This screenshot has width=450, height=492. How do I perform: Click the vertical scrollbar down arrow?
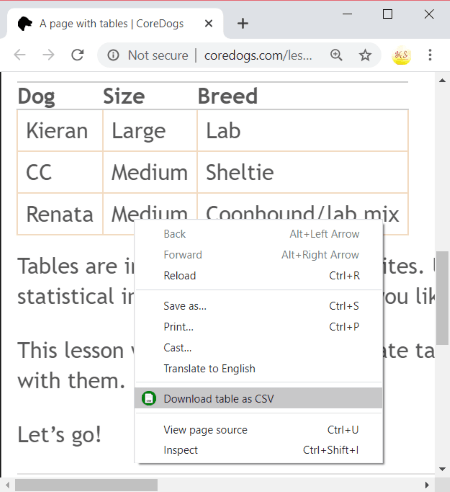(442, 469)
